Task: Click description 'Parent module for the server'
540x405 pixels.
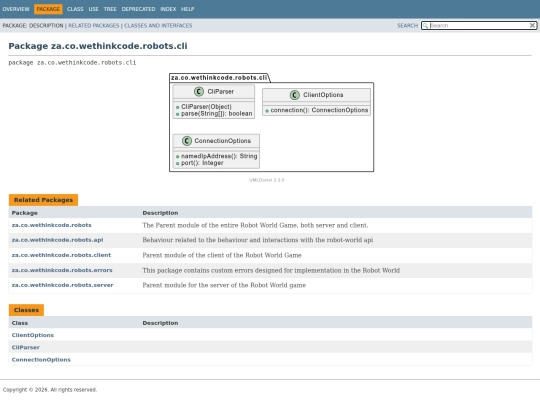Action: [x=224, y=285]
